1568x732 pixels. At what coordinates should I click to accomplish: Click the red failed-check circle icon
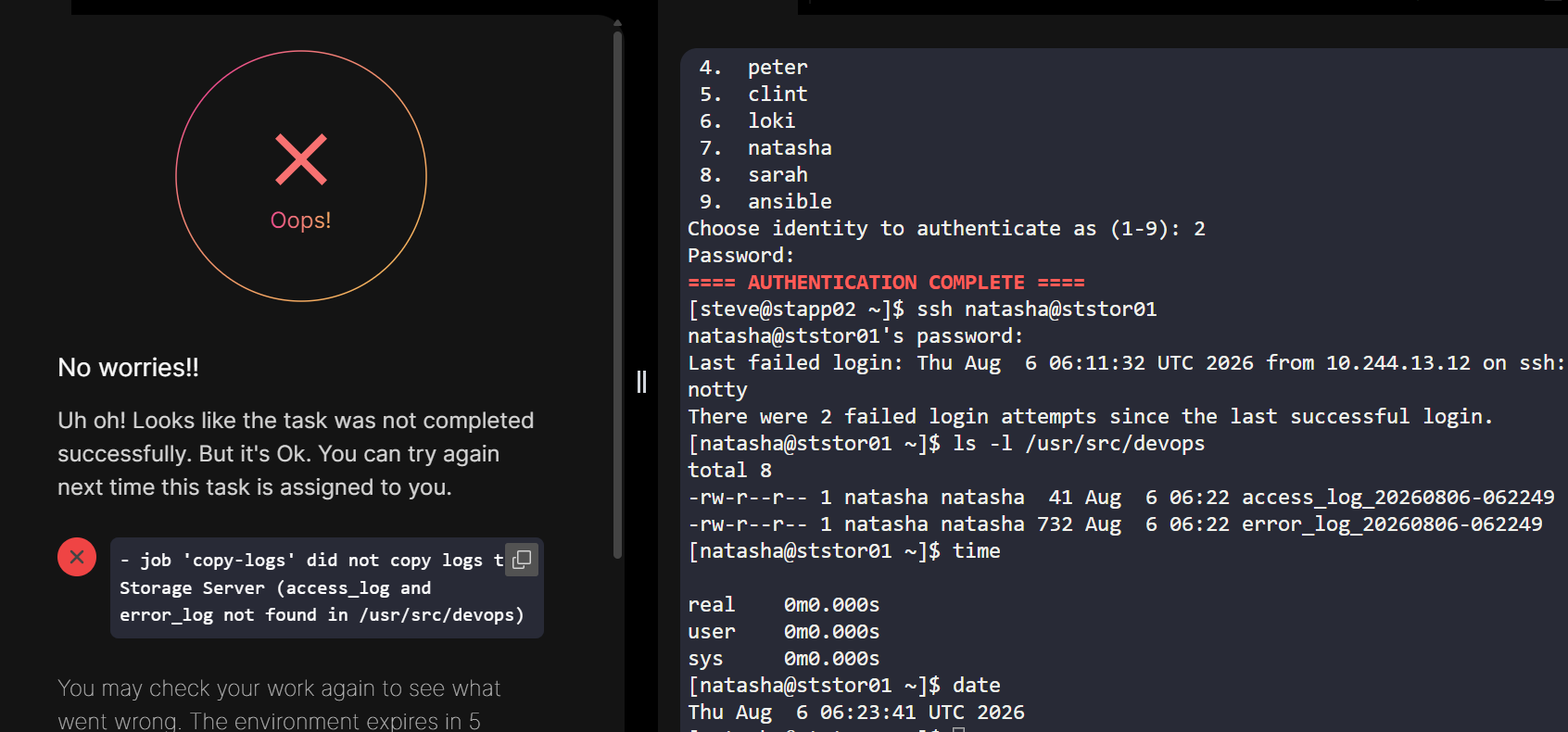click(77, 557)
